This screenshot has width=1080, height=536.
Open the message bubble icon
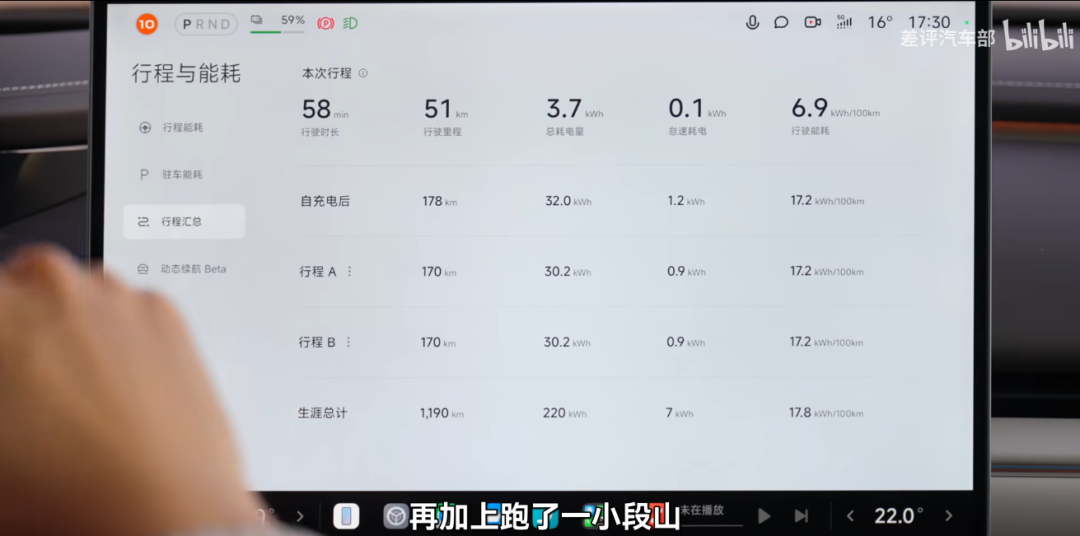(781, 23)
